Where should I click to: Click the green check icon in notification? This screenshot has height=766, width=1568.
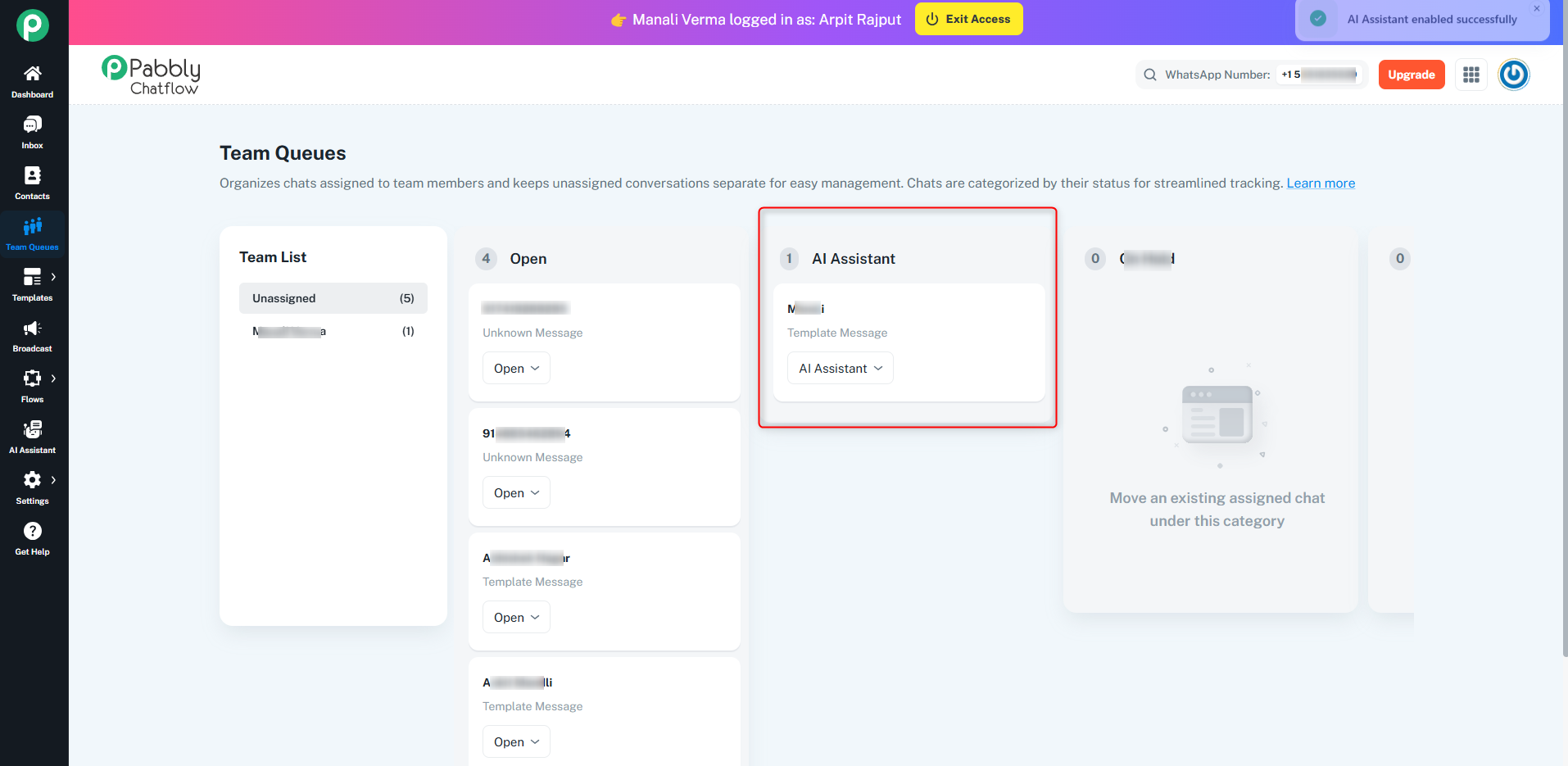pos(1318,19)
